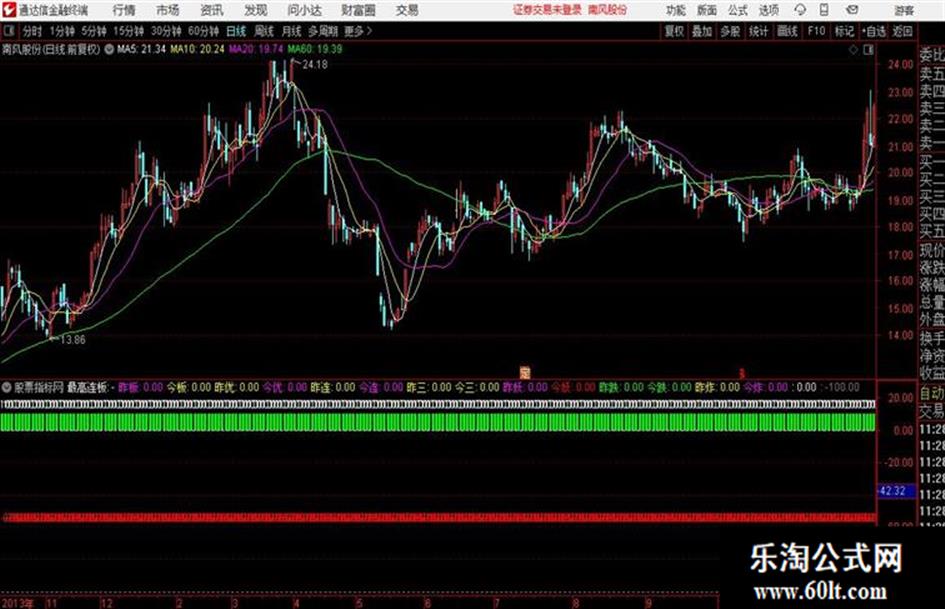Image resolution: width=945 pixels, height=609 pixels.
Task: Click the 复权 toolbar button
Action: click(x=673, y=31)
